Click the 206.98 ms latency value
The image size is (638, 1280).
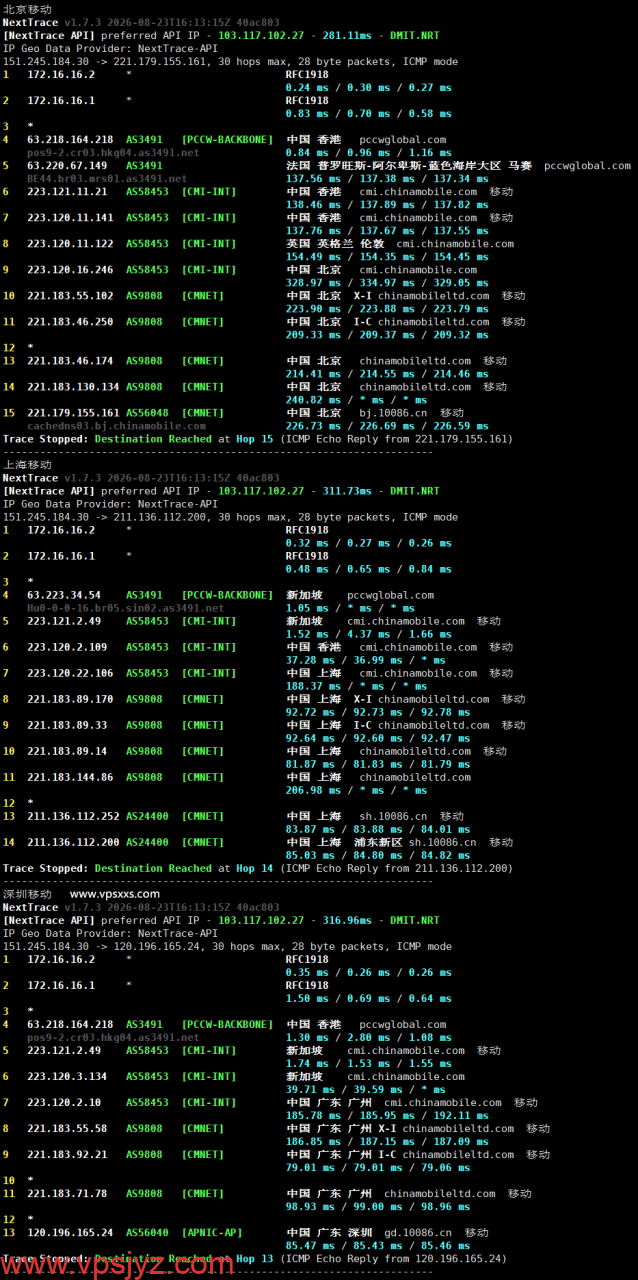coord(312,790)
